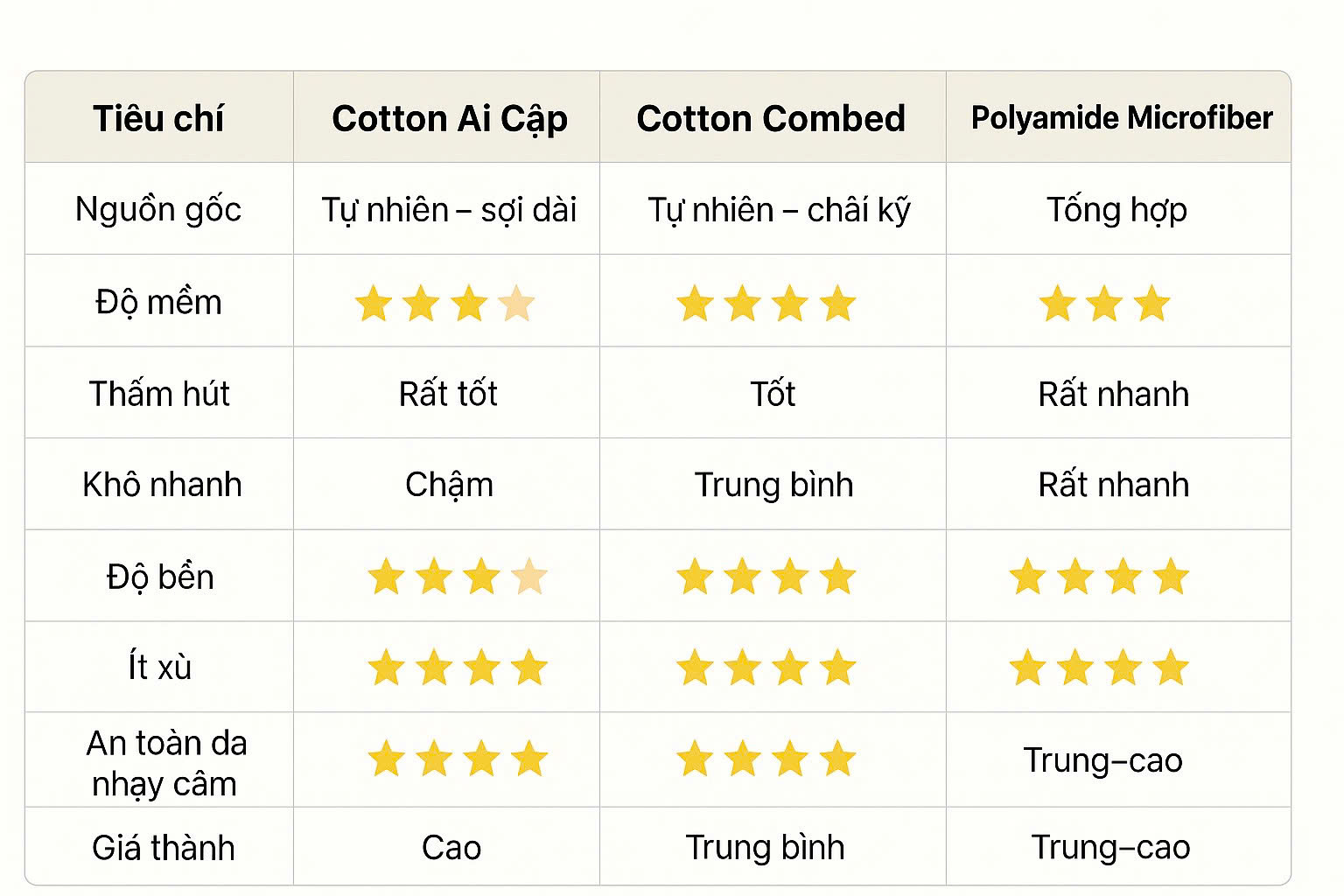
Task: Click the Cotton Combed column header
Action: [x=771, y=119]
